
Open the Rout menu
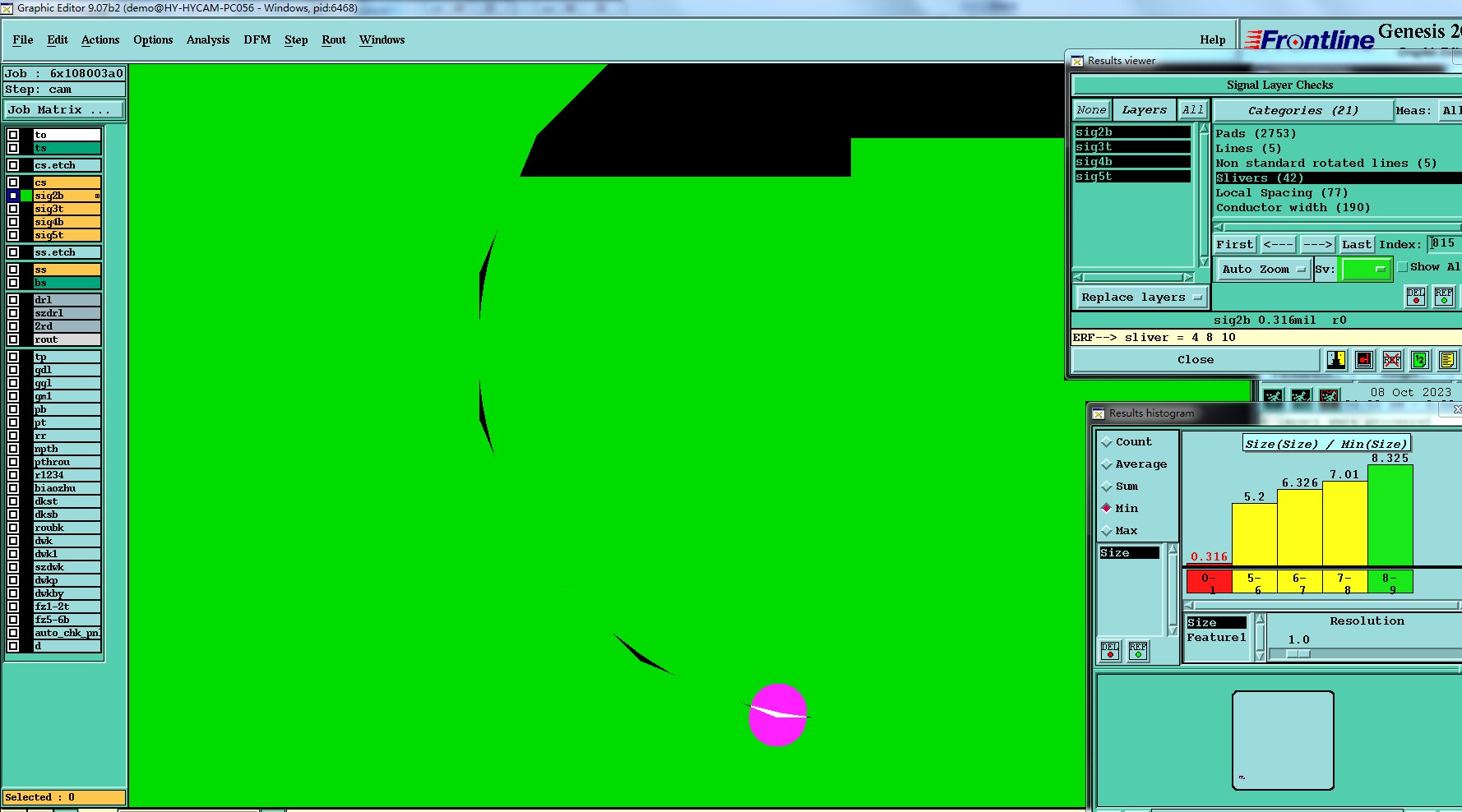[334, 39]
